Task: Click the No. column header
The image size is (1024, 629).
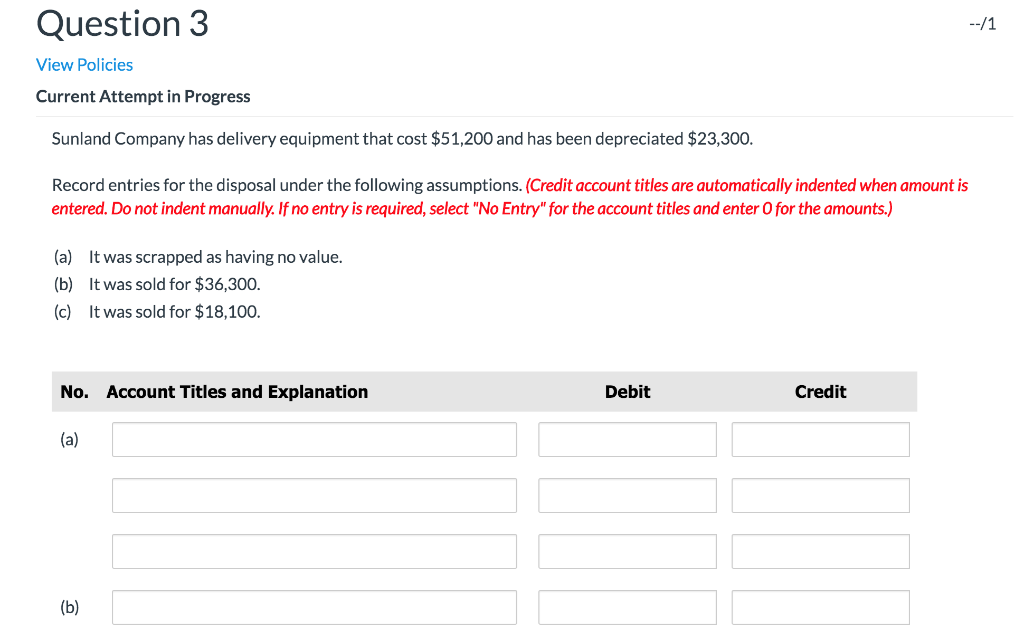Action: (x=74, y=391)
